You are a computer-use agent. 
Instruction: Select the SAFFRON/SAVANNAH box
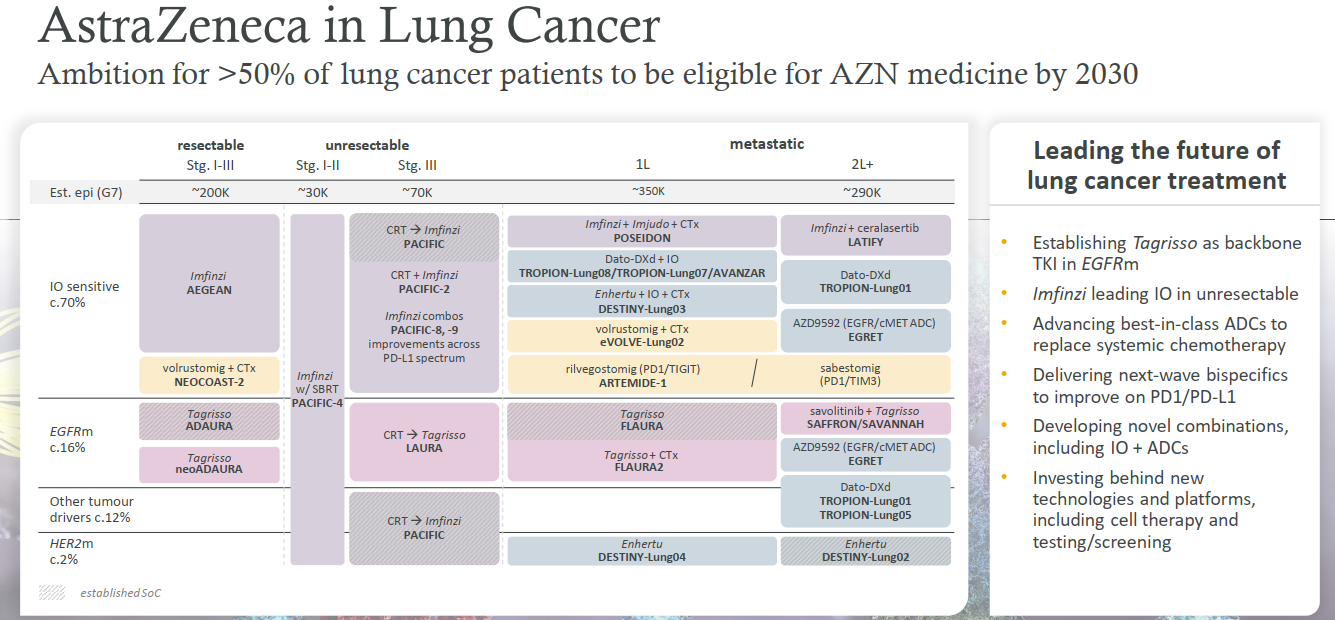(x=865, y=418)
